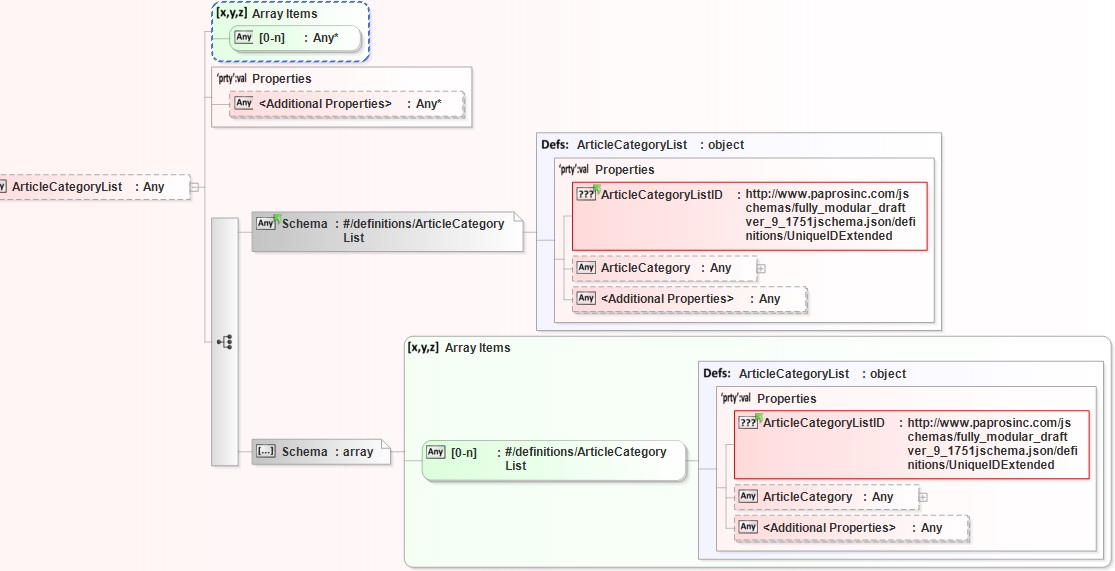Click the [x,y,z] icon of the dashed-border Array Items box

pos(231,14)
